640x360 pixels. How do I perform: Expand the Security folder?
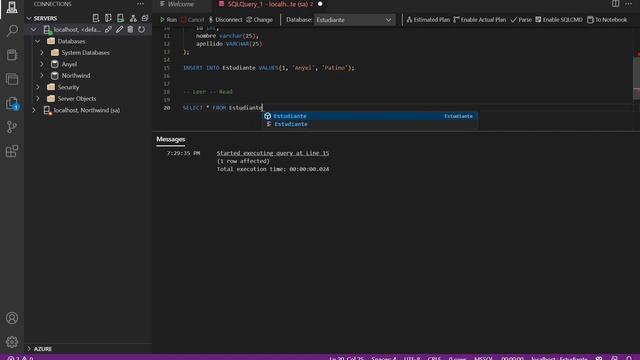38,87
